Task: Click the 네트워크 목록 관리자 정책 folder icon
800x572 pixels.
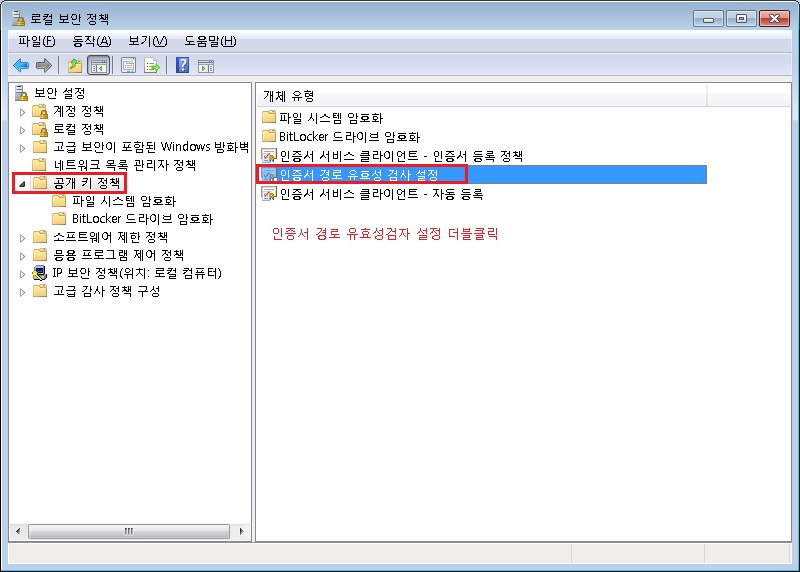Action: pyautogui.click(x=39, y=165)
